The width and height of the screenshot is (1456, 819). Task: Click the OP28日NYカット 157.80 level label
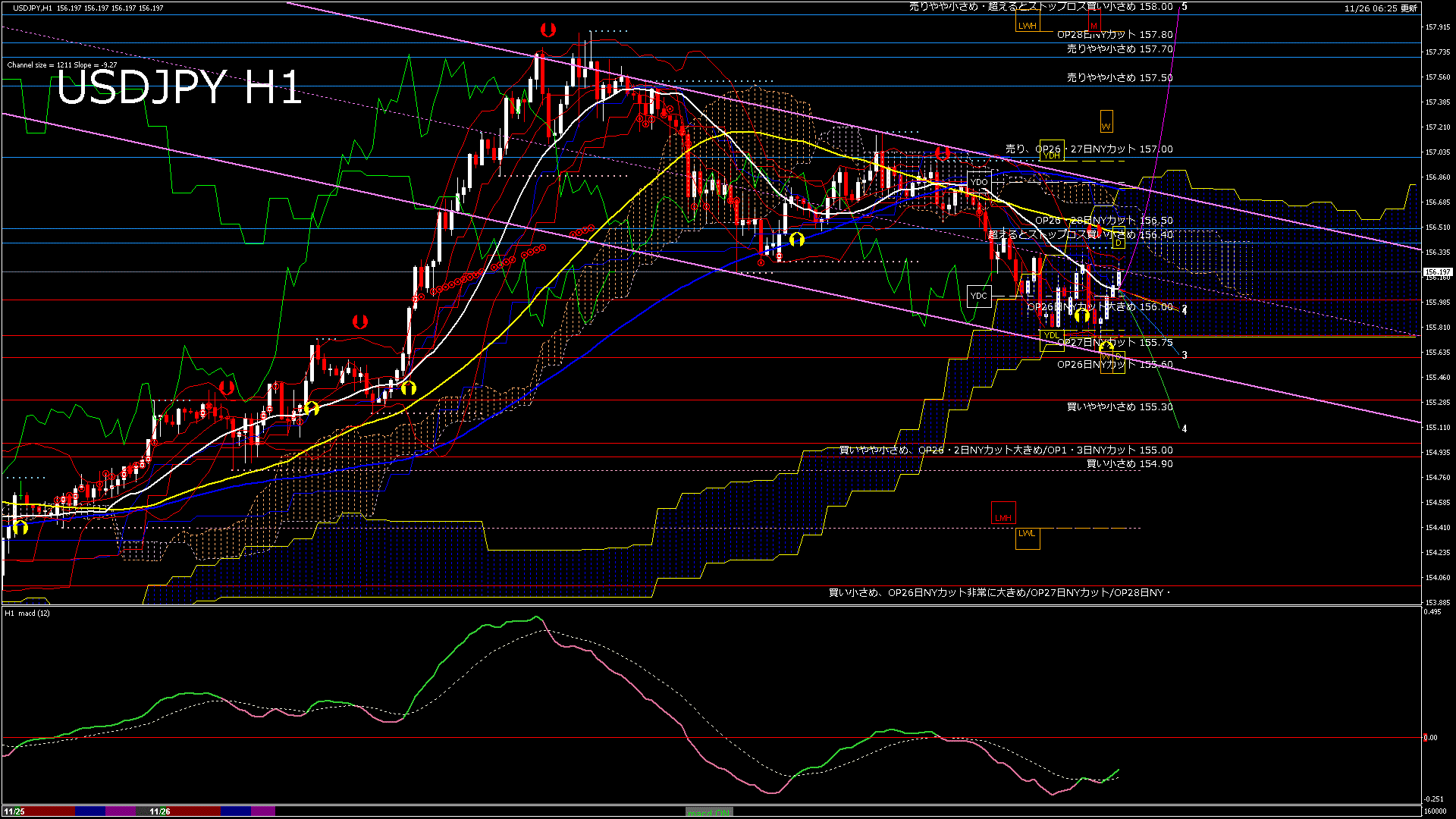[x=1115, y=35]
